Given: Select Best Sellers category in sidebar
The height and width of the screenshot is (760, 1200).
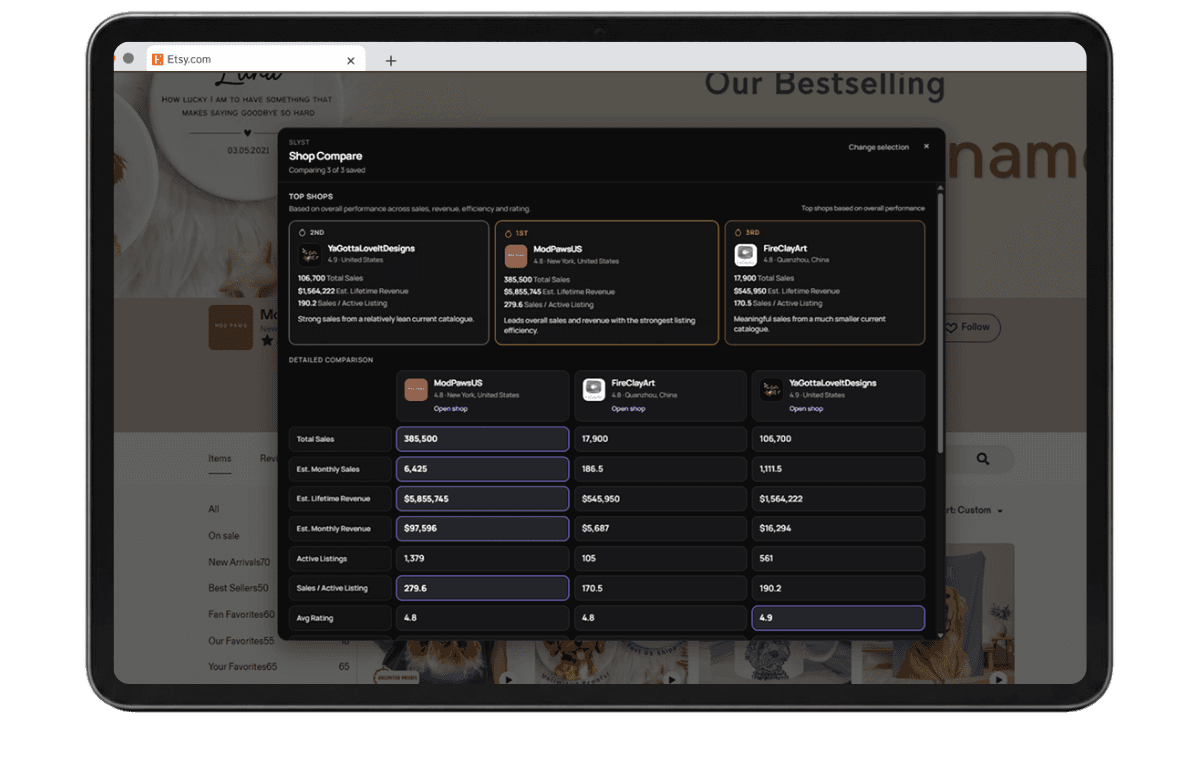Looking at the screenshot, I should 238,588.
